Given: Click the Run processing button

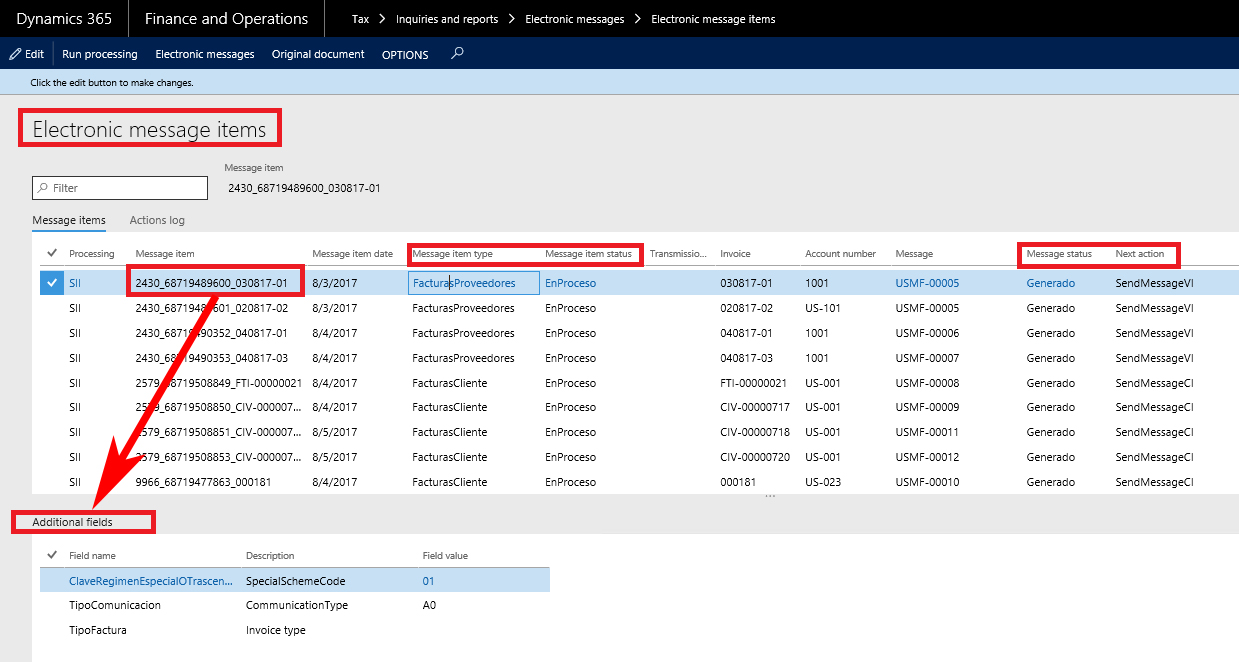Looking at the screenshot, I should coord(100,54).
